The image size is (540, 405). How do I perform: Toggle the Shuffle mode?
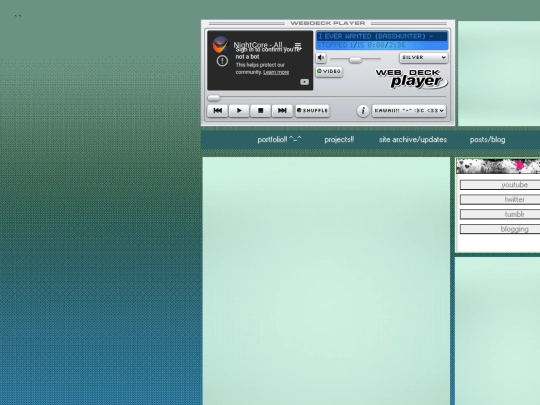tap(312, 111)
